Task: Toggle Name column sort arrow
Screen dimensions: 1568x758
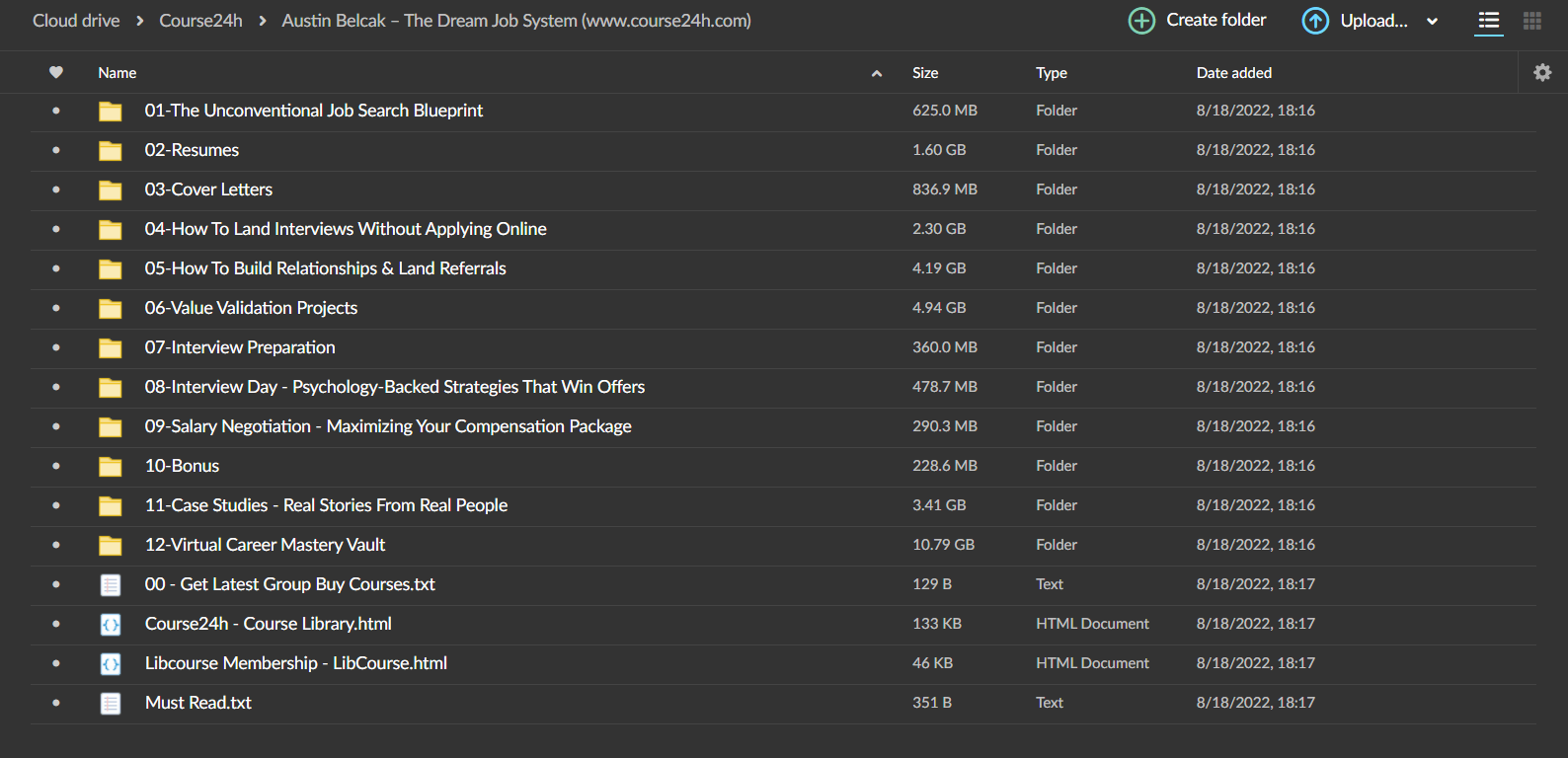Action: (x=877, y=73)
